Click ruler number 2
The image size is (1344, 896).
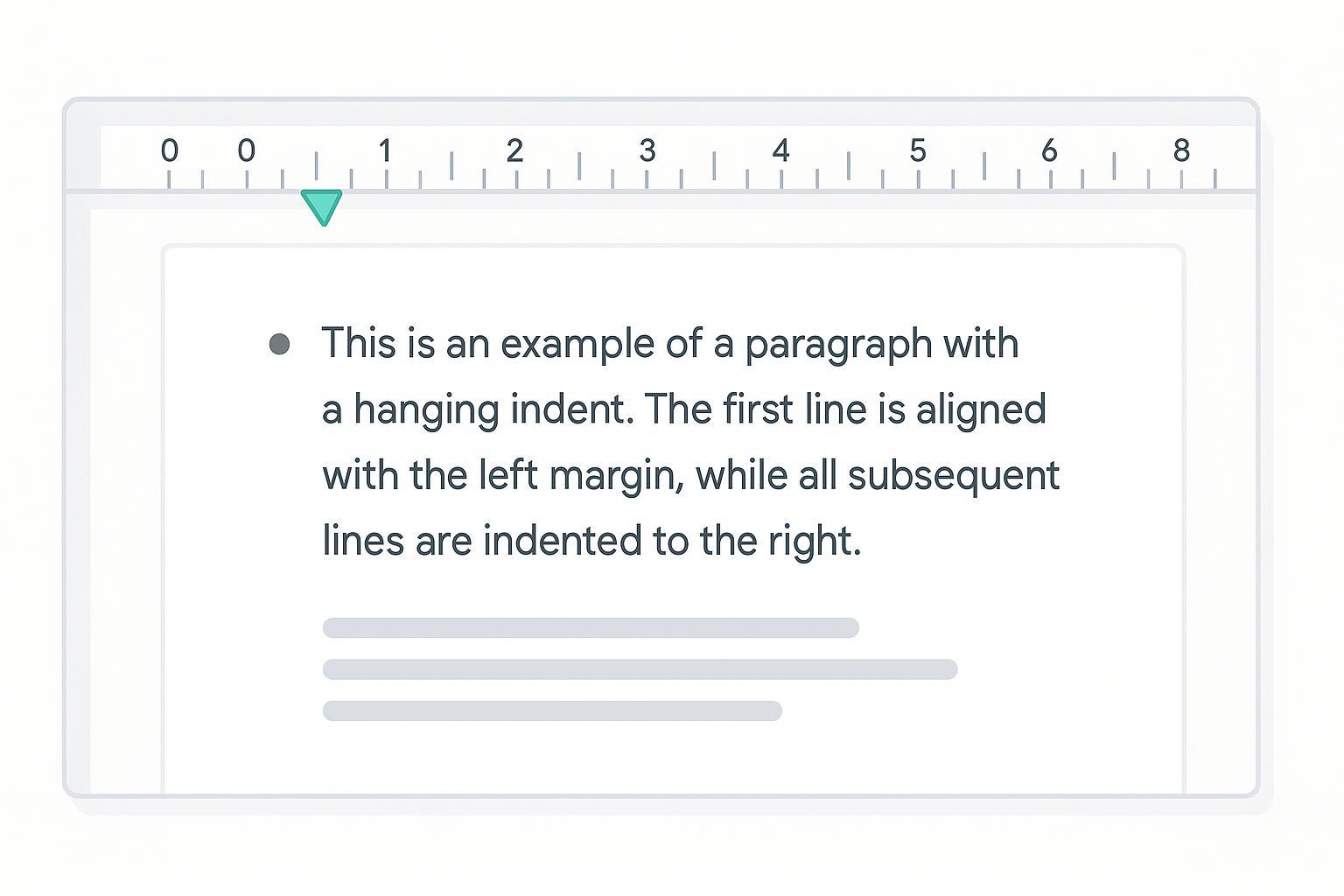coord(514,151)
